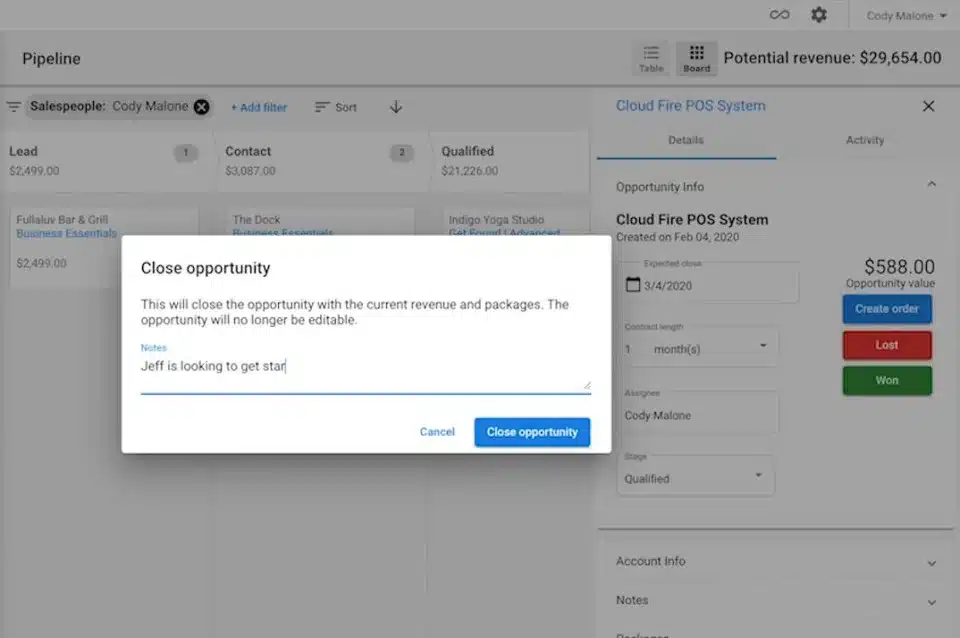Collapse the Opportunity Info section
The height and width of the screenshot is (638, 960).
point(931,185)
